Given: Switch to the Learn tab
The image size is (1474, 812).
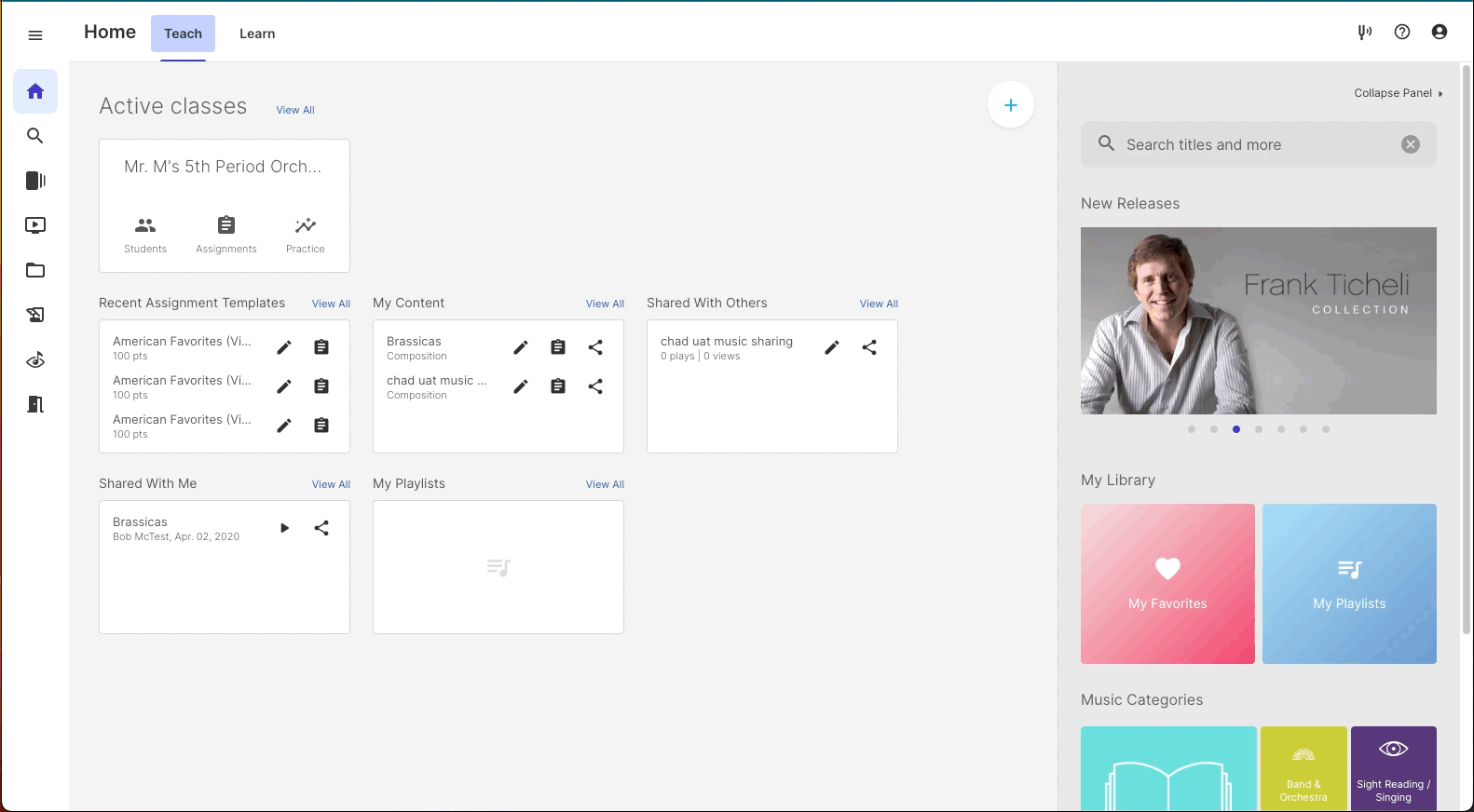Looking at the screenshot, I should [x=257, y=34].
